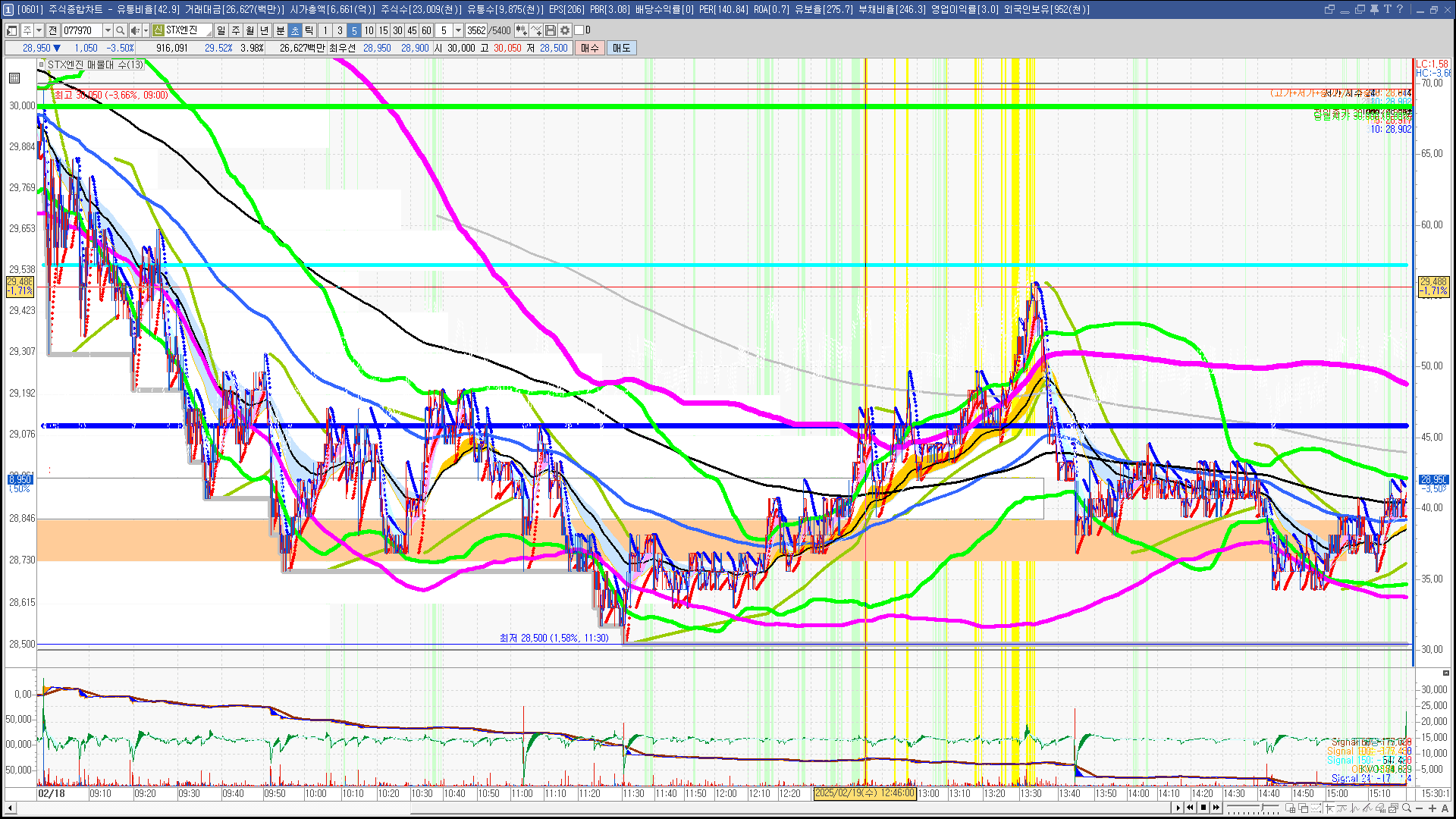Click the 매수 buy button
The image size is (1456, 819).
[x=590, y=48]
